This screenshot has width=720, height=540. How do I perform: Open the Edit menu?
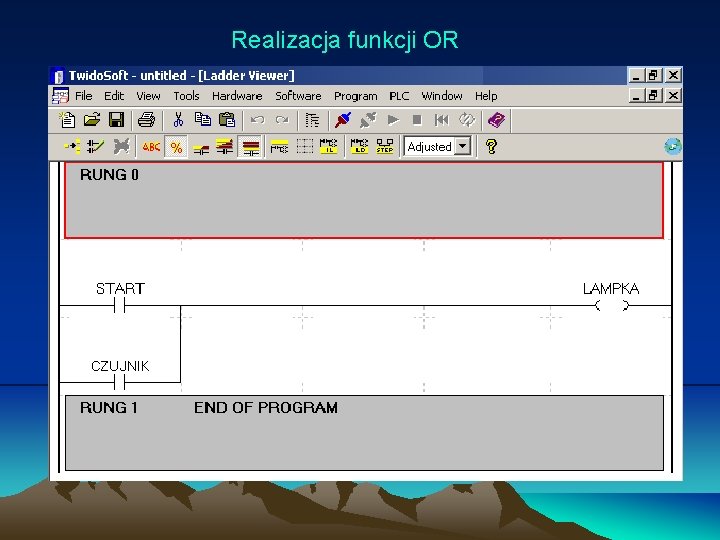pyautogui.click(x=114, y=96)
